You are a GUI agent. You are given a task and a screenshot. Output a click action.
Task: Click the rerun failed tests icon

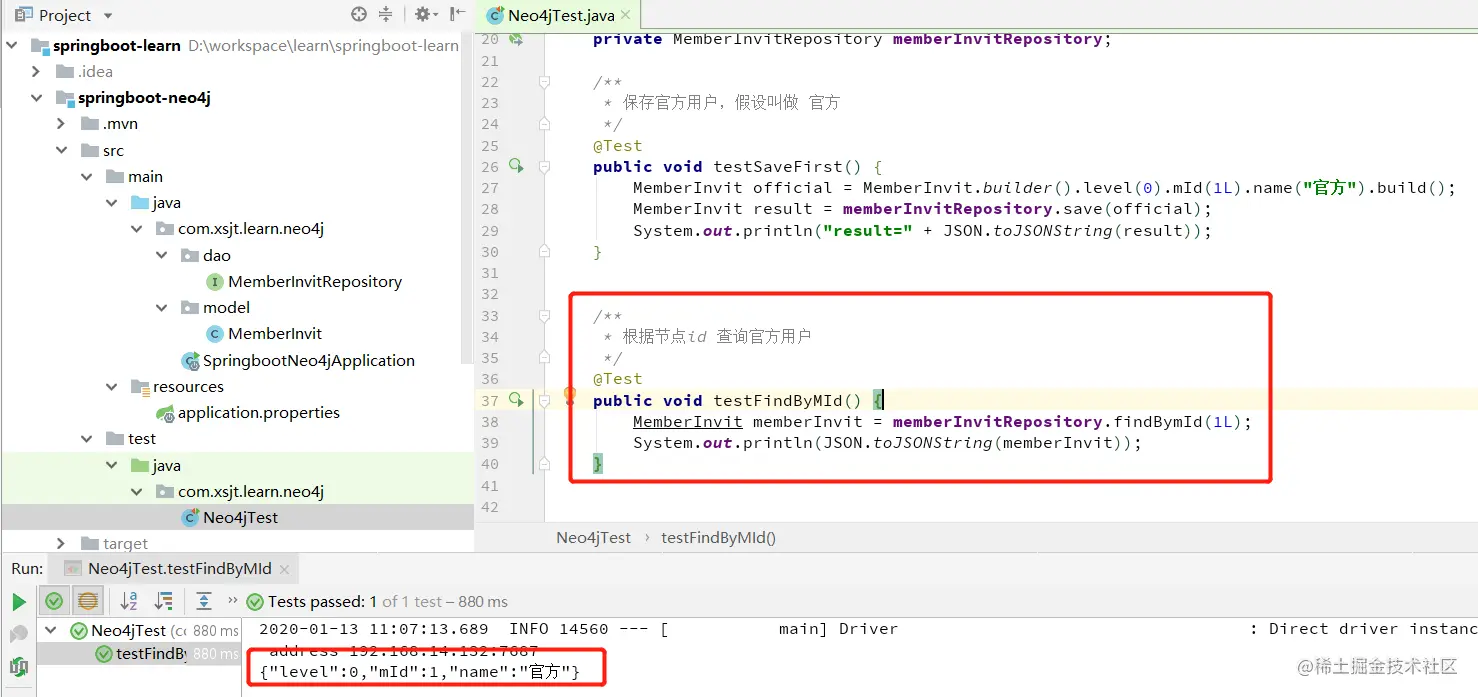point(18,634)
